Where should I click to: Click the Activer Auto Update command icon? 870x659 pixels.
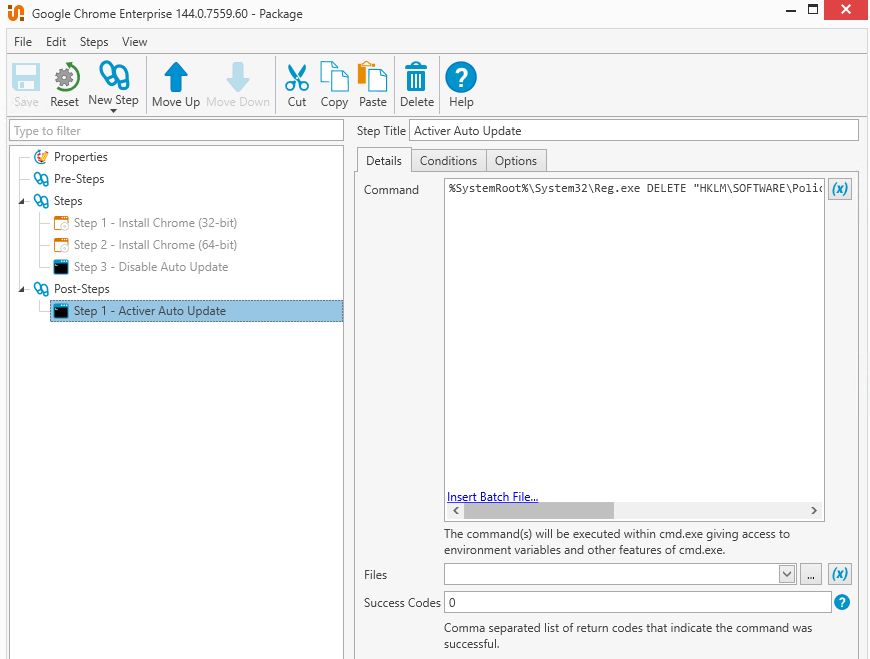click(x=61, y=311)
